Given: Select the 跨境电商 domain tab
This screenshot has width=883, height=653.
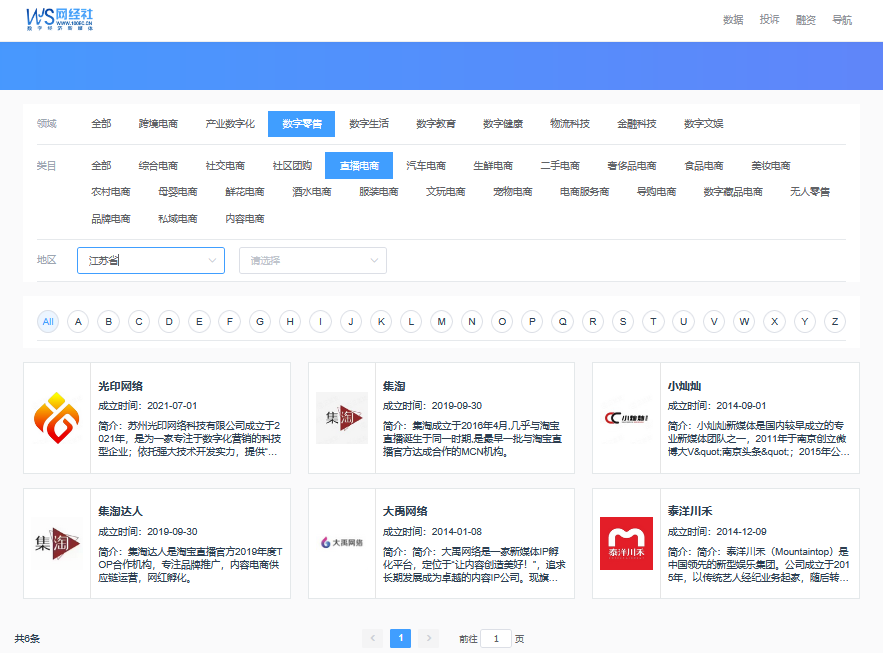Looking at the screenshot, I should click(158, 124).
